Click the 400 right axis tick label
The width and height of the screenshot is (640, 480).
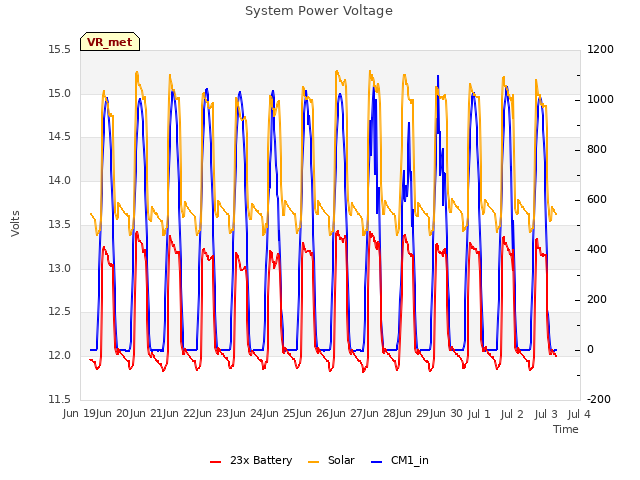click(x=597, y=249)
